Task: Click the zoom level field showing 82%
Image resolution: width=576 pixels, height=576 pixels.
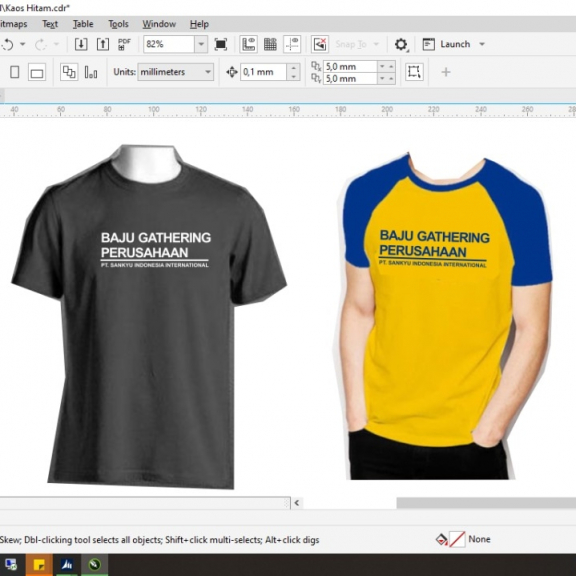Action: [169, 44]
